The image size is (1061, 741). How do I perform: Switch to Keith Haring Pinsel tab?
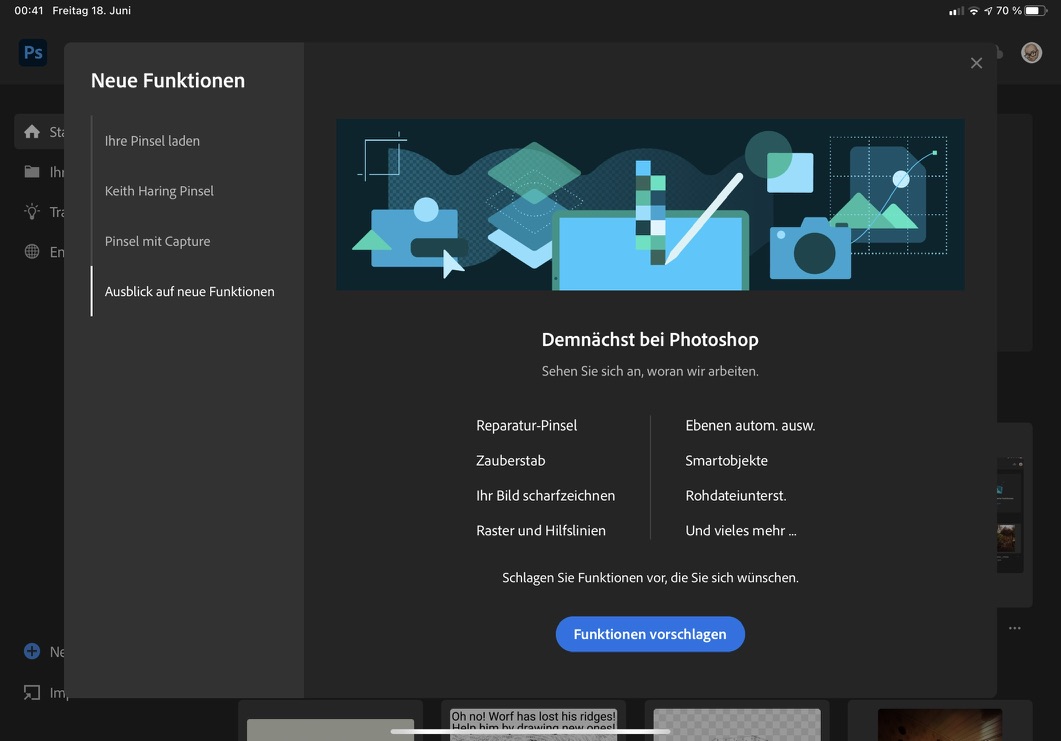159,191
